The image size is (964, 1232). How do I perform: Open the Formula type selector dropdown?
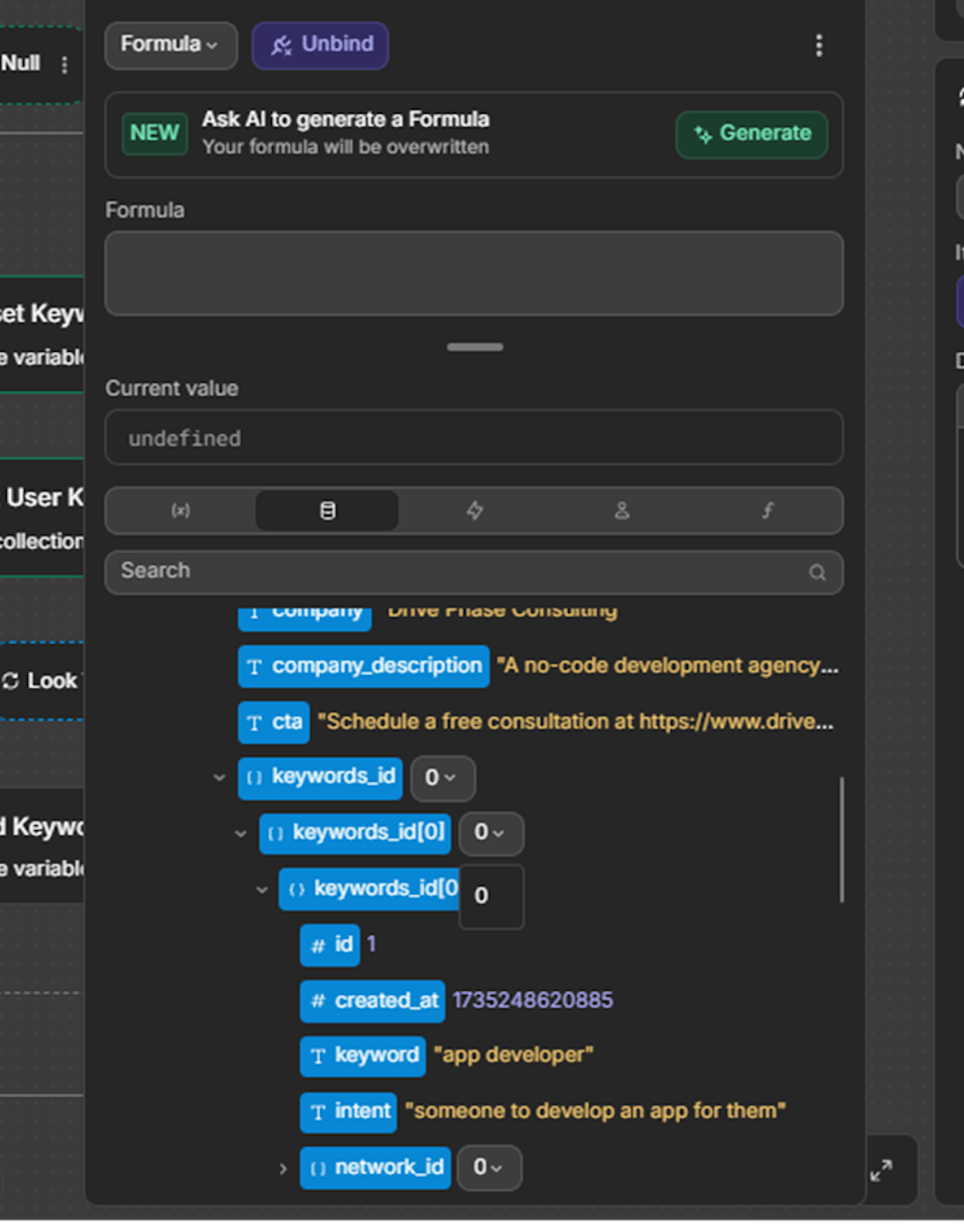(x=171, y=44)
